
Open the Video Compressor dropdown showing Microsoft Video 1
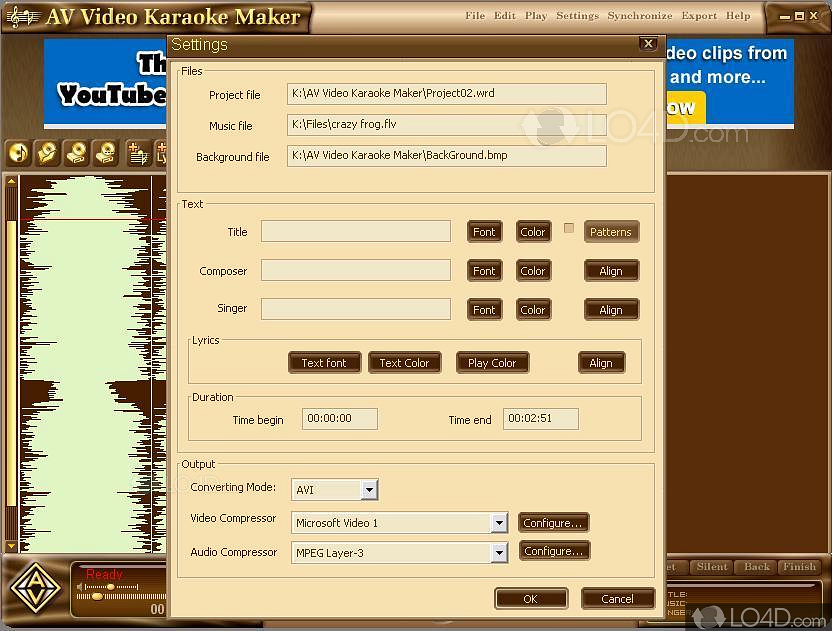point(501,522)
